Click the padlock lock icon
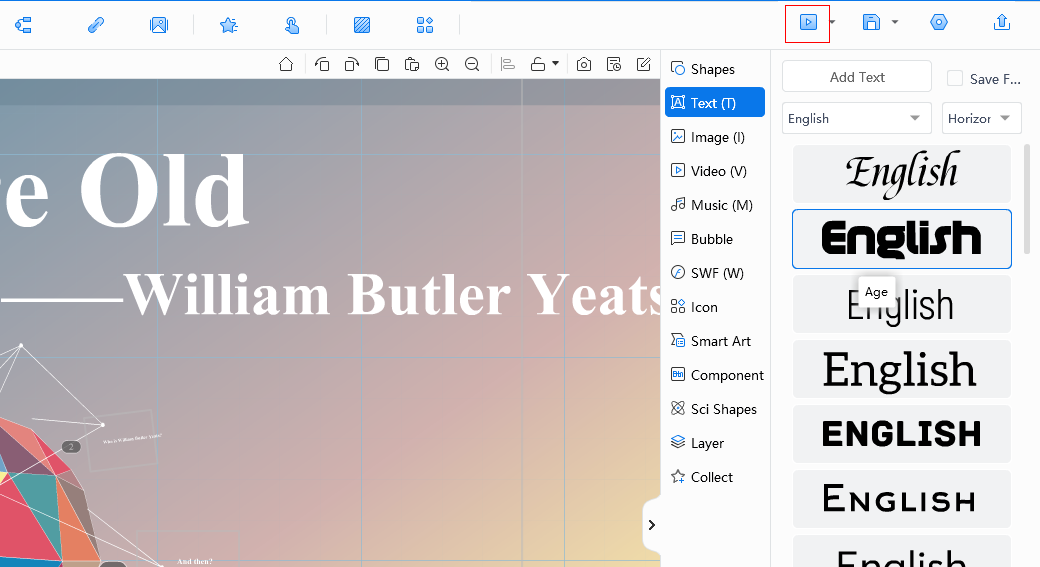Viewport: 1040px width, 567px height. [x=538, y=64]
